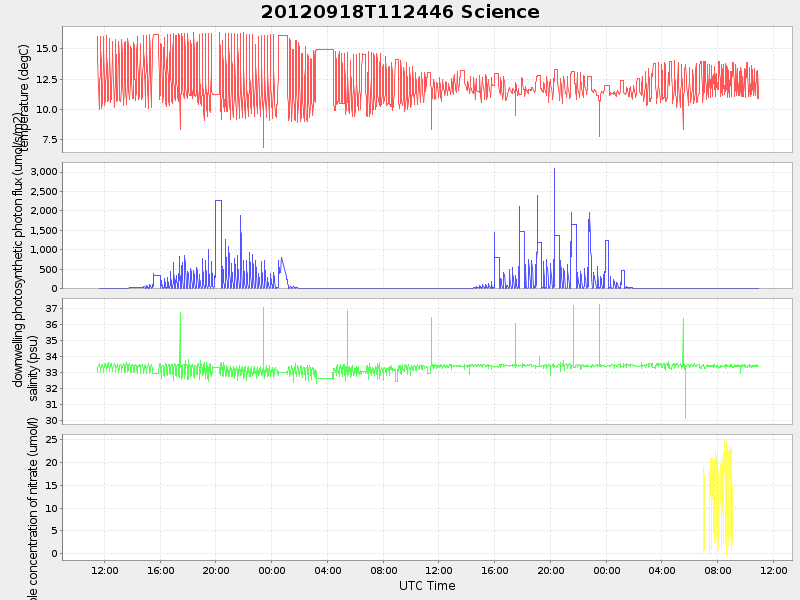Click the 36 tick on the salinity axis
This screenshot has height=600, width=800.
(x=53, y=324)
